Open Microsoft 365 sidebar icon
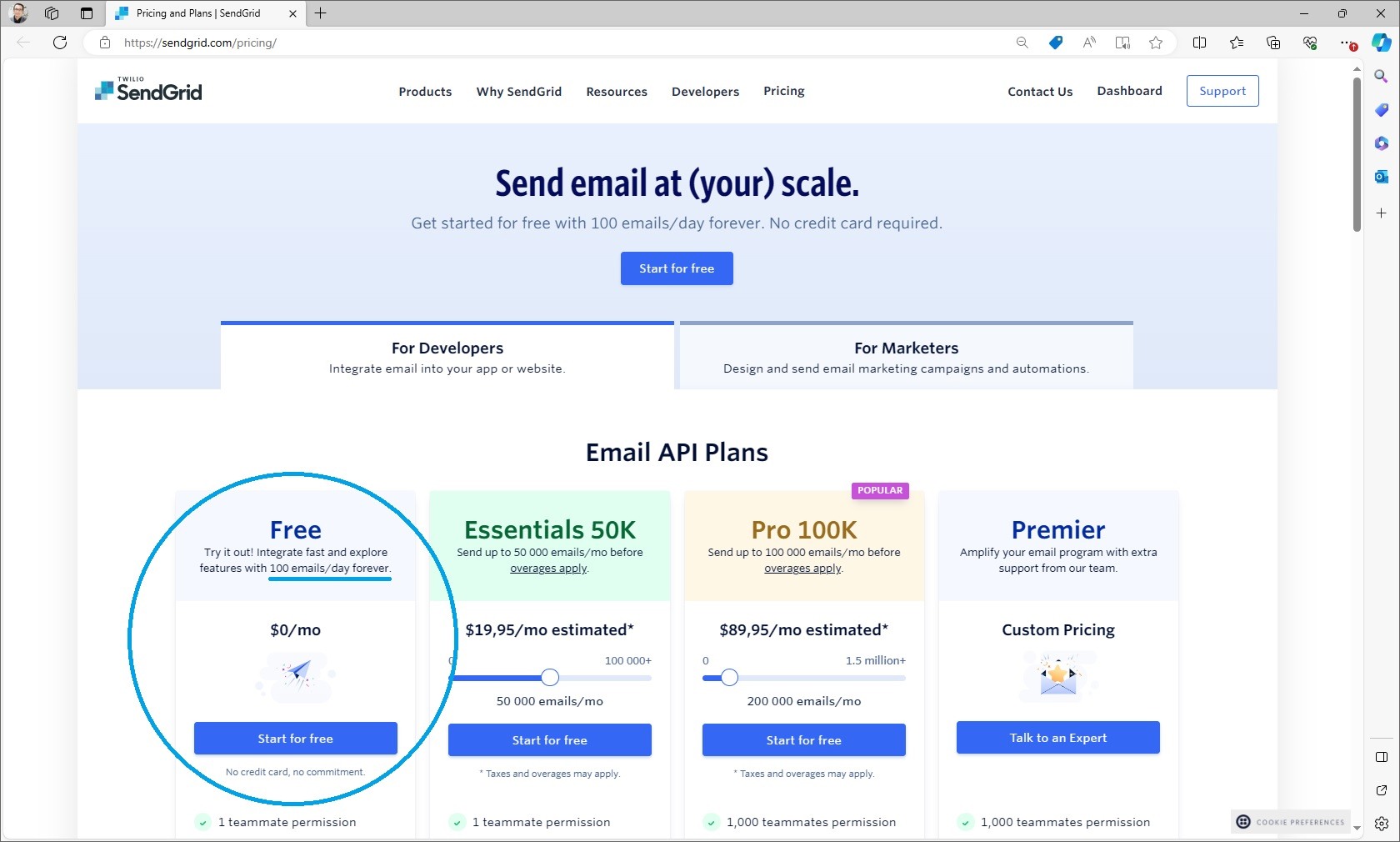Viewport: 1400px width, 842px height. (1381, 143)
